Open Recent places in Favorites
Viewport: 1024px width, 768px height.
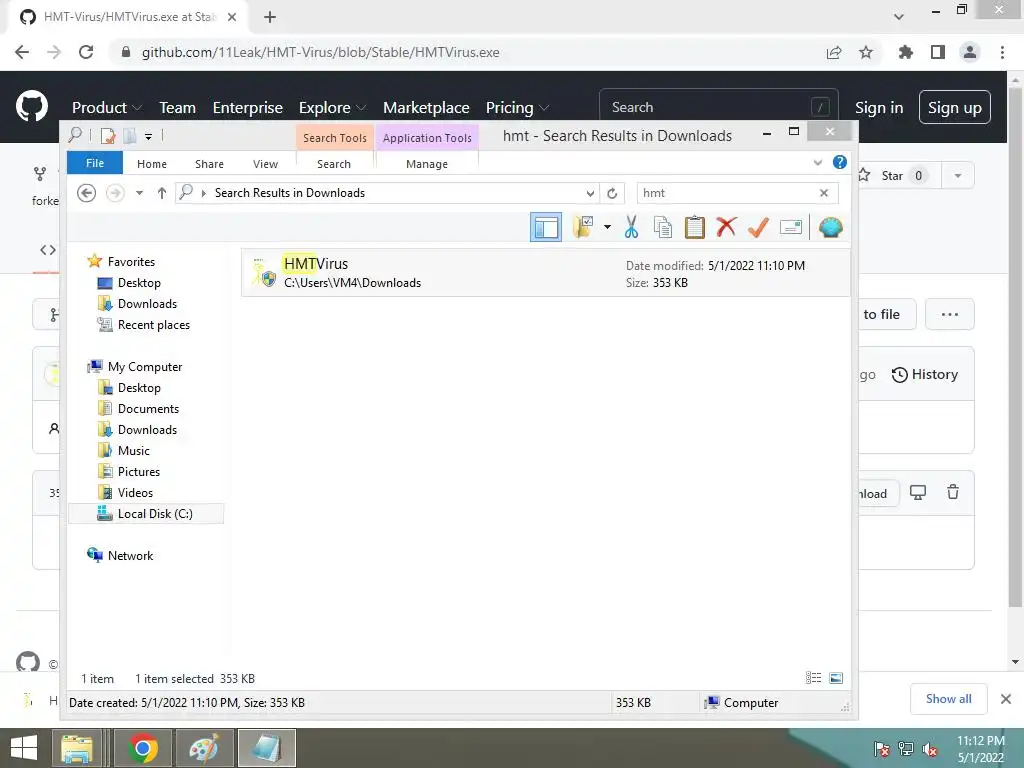[153, 325]
